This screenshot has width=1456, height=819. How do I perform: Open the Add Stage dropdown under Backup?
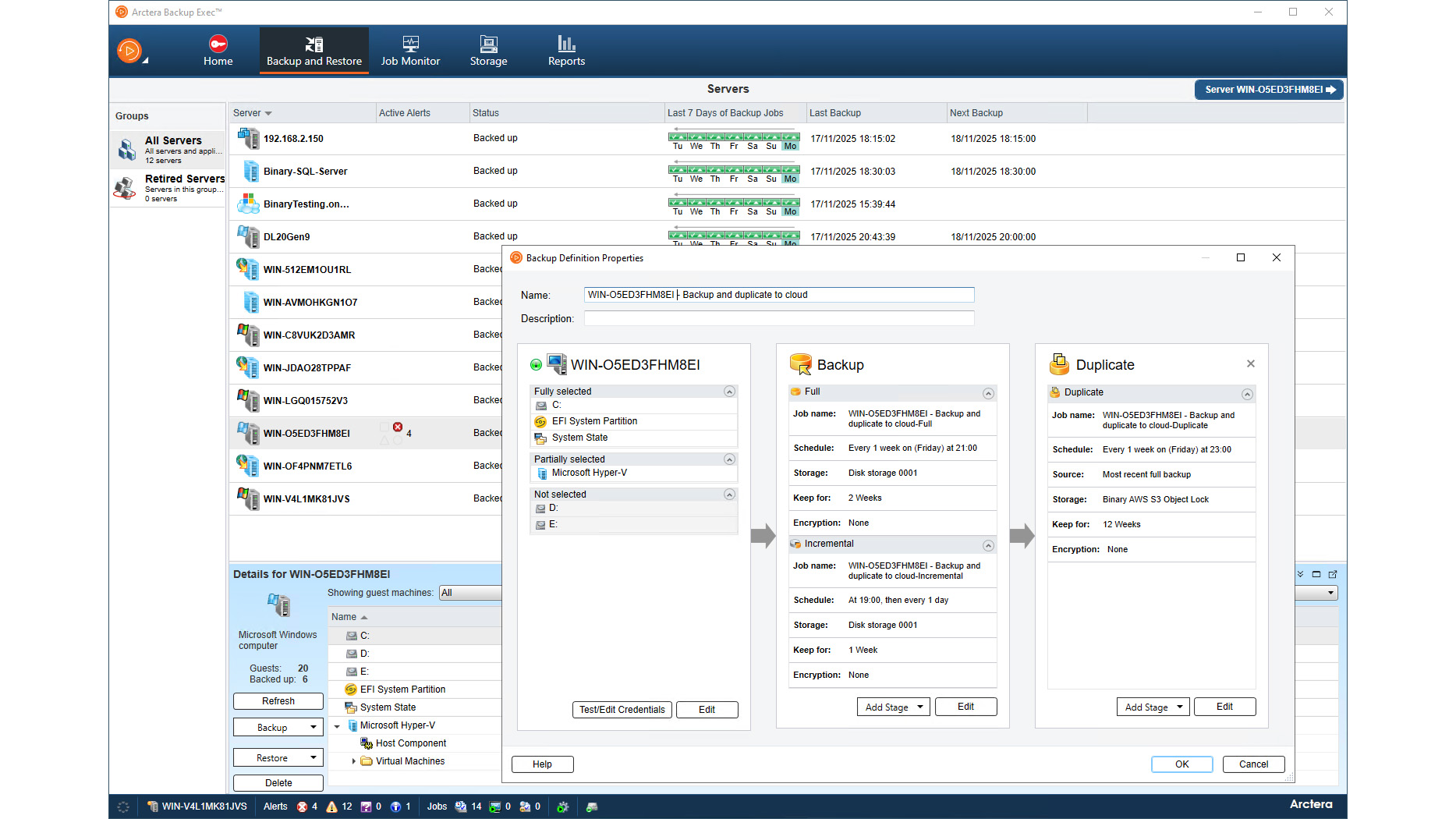pyautogui.click(x=893, y=707)
